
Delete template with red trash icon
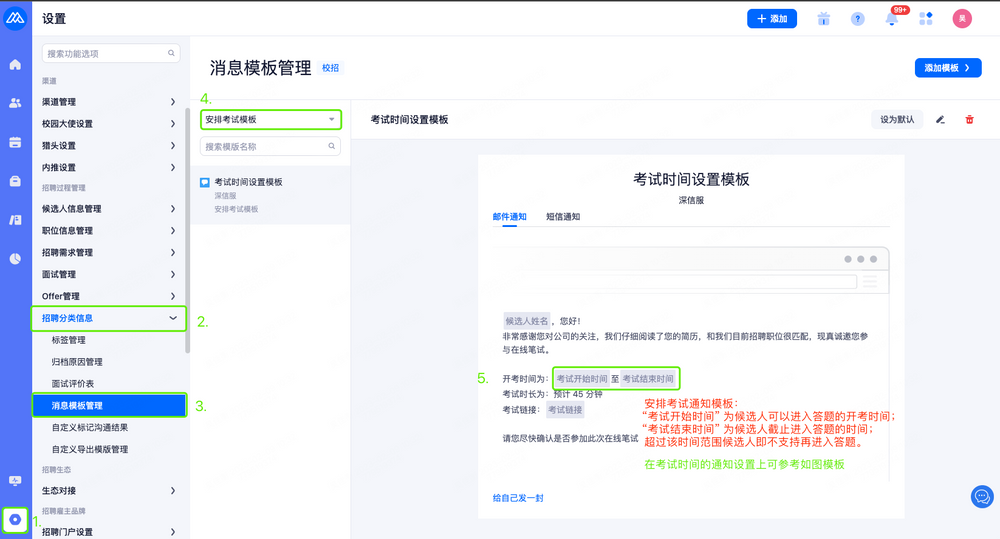[969, 119]
